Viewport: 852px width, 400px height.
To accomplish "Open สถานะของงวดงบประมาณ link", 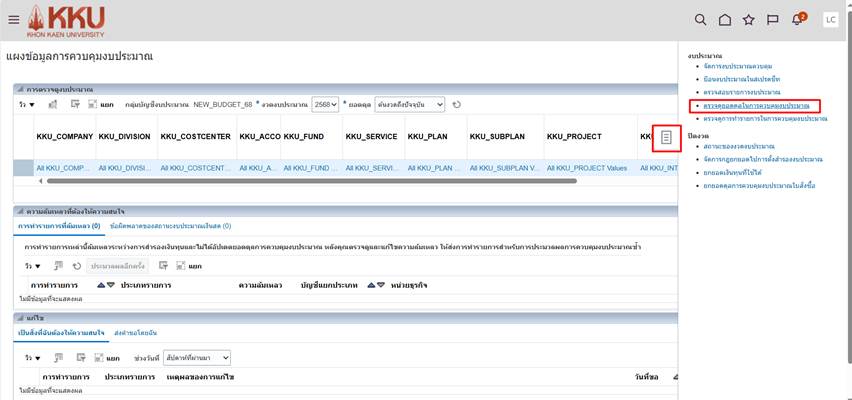I will [739, 146].
